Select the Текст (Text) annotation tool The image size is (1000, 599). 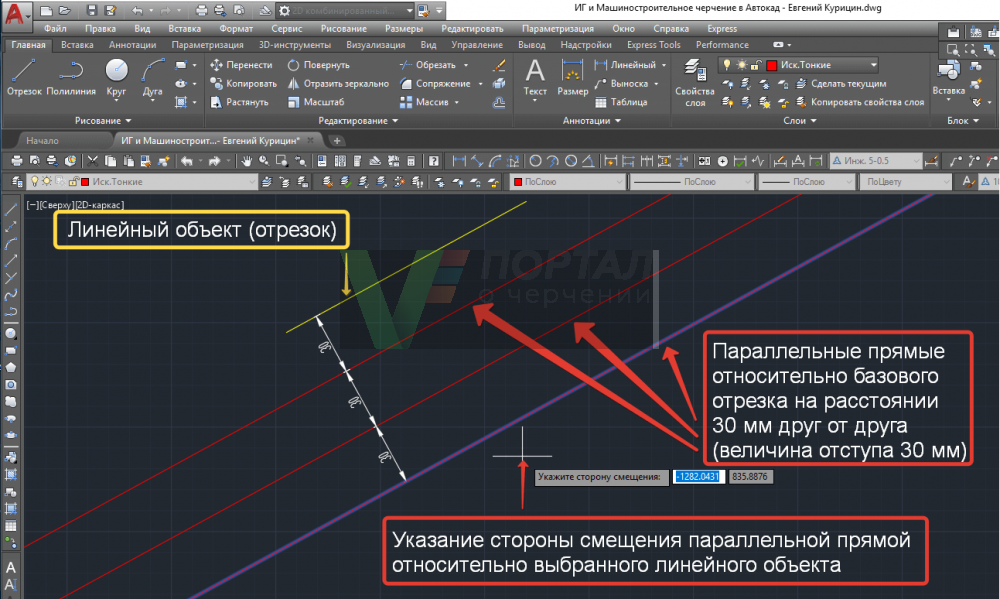(x=535, y=78)
